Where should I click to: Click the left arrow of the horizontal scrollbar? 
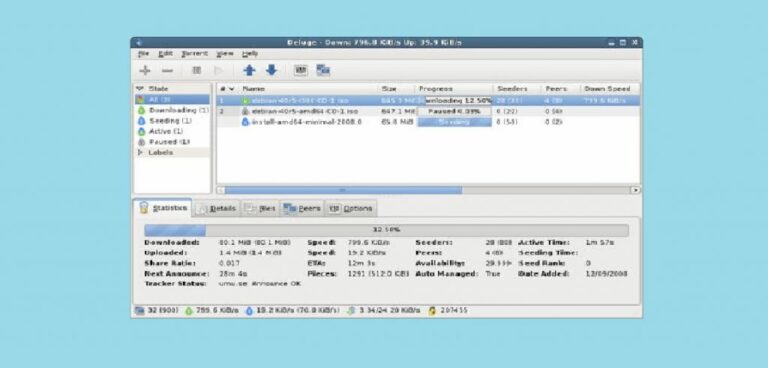click(x=221, y=190)
